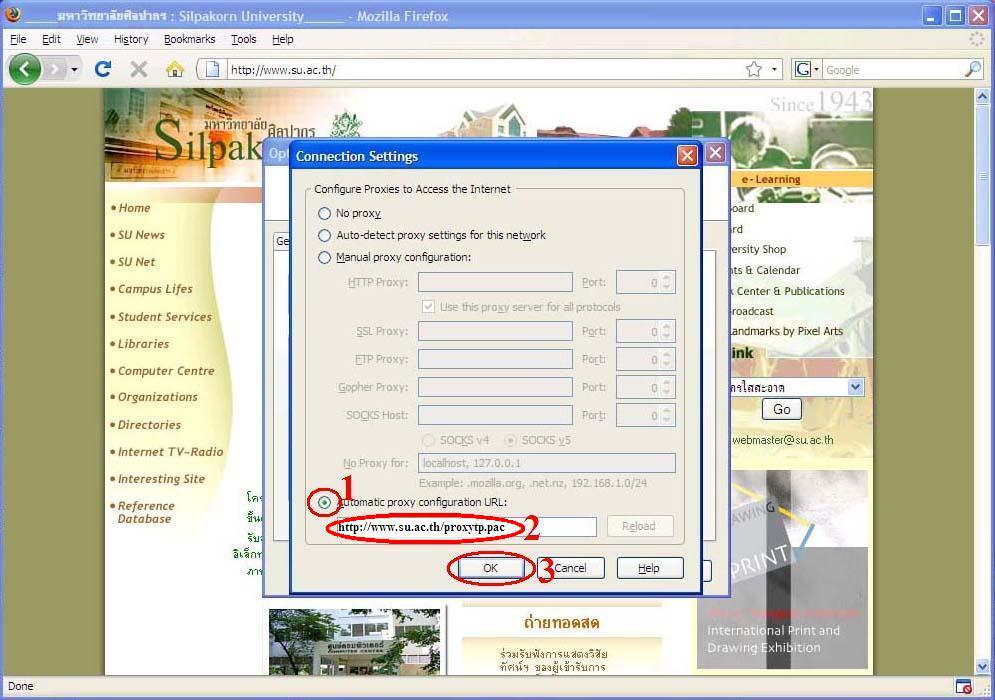Select the SOCKS v4 radio button

click(x=428, y=440)
